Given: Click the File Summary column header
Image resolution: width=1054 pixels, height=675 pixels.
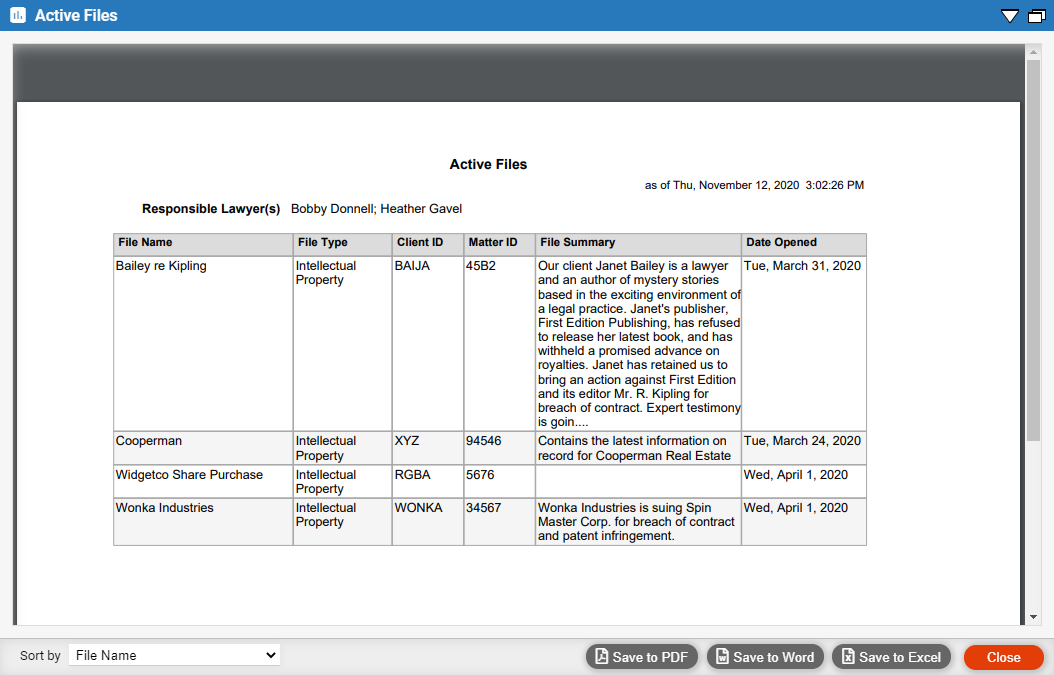Looking at the screenshot, I should click(638, 244).
